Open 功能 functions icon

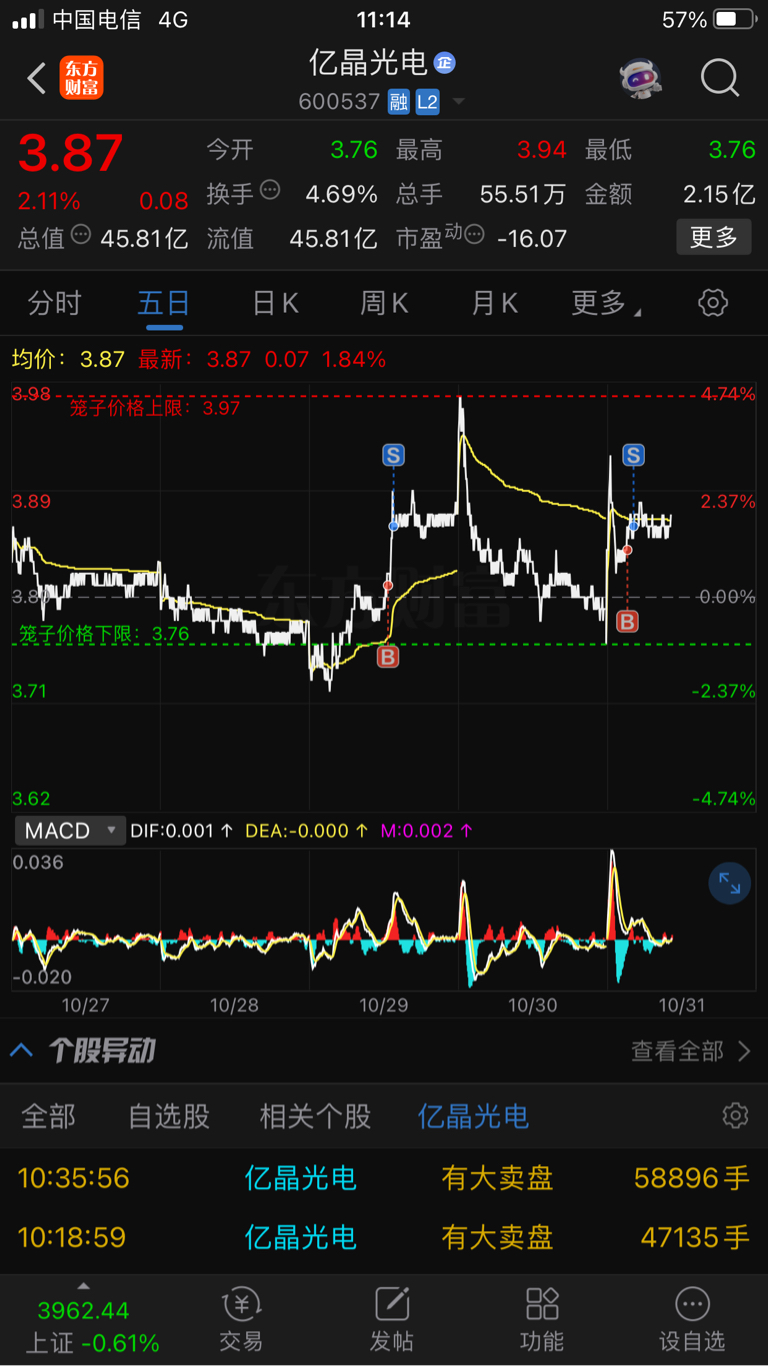point(542,1320)
